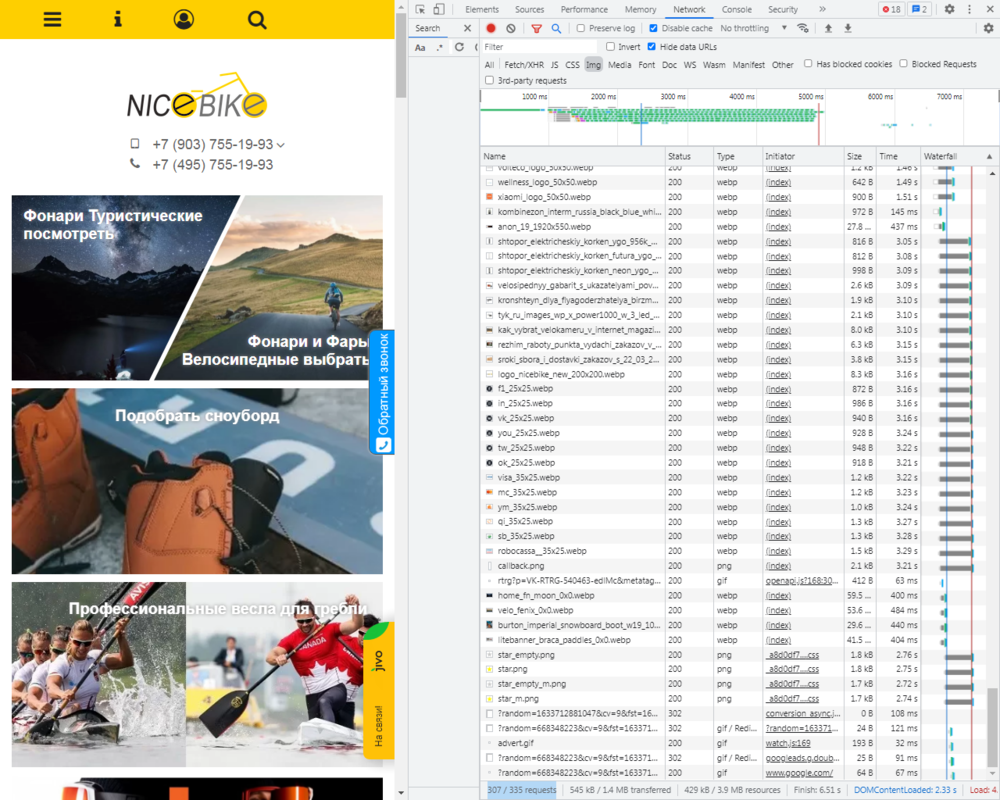
Task: Toggle the device toolbar icon
Action: tap(439, 10)
